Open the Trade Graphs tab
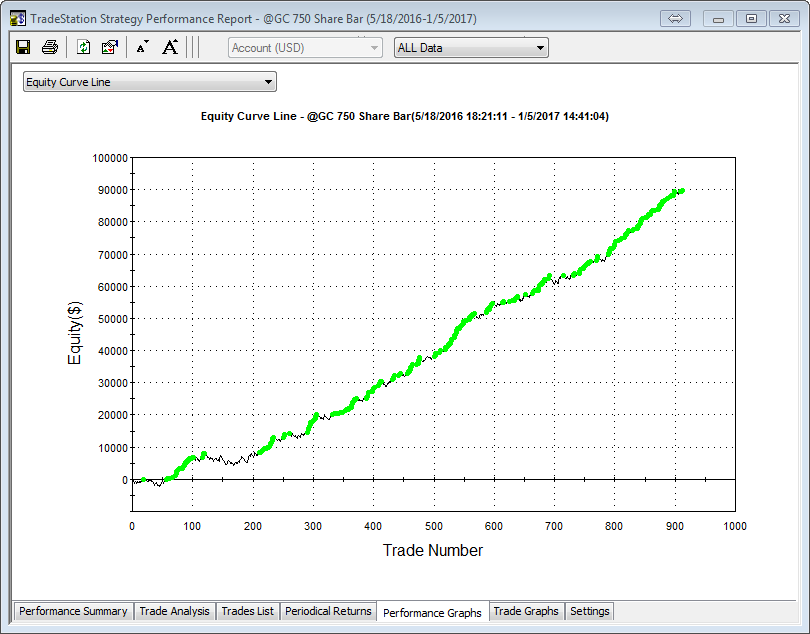Viewport: 810px width, 634px height. coord(526,611)
